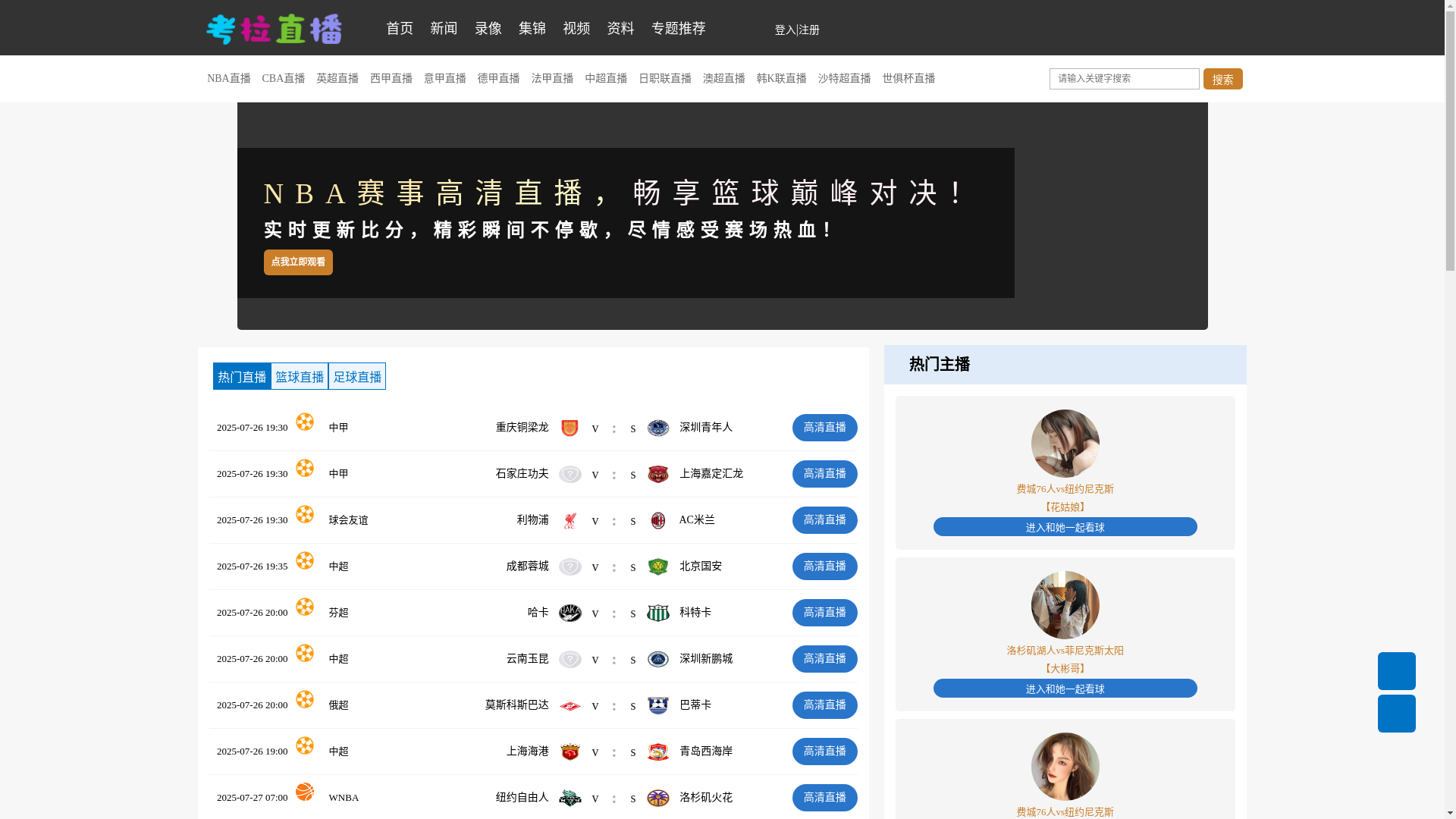This screenshot has width=1456, height=819.
Task: Click the 重庆铜梁龙 team crest
Action: (570, 428)
